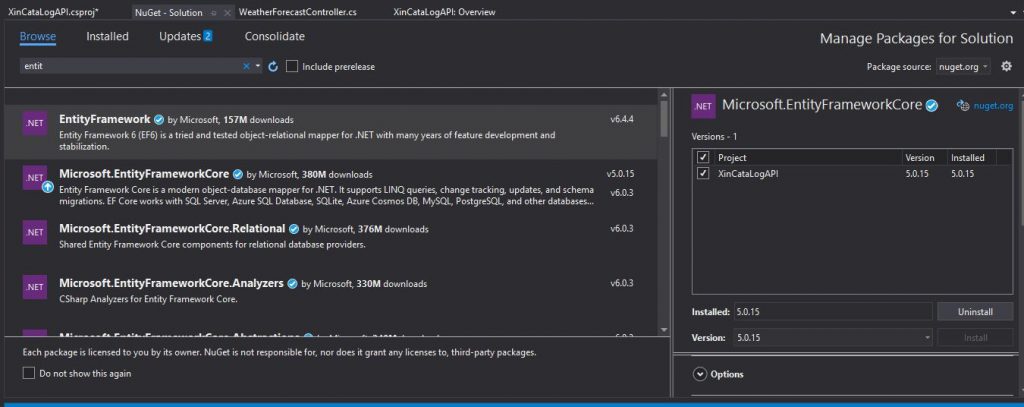Select Microsoft.EntityFrameworkCore.Analyzers package title

click(x=171, y=284)
